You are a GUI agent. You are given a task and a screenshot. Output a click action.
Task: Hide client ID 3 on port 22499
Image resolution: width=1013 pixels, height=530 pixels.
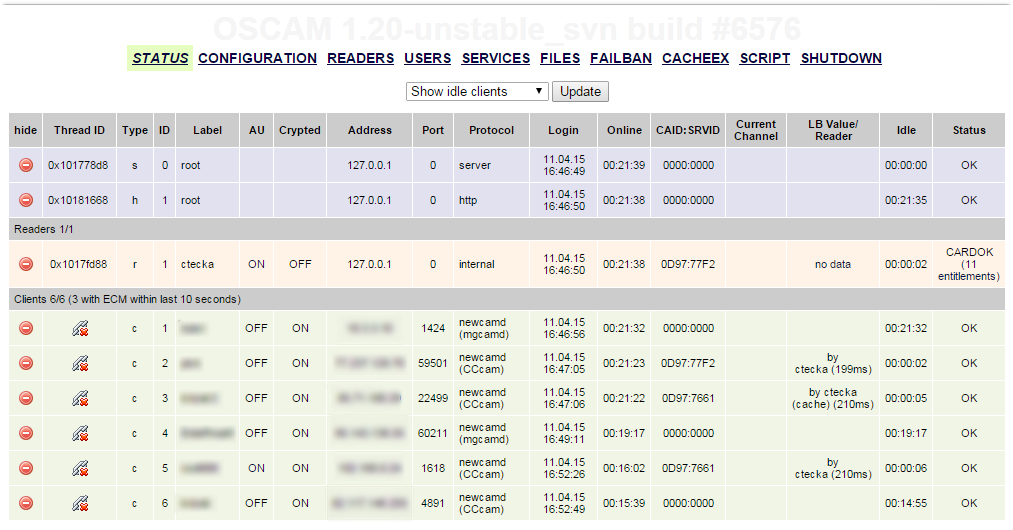(26, 398)
